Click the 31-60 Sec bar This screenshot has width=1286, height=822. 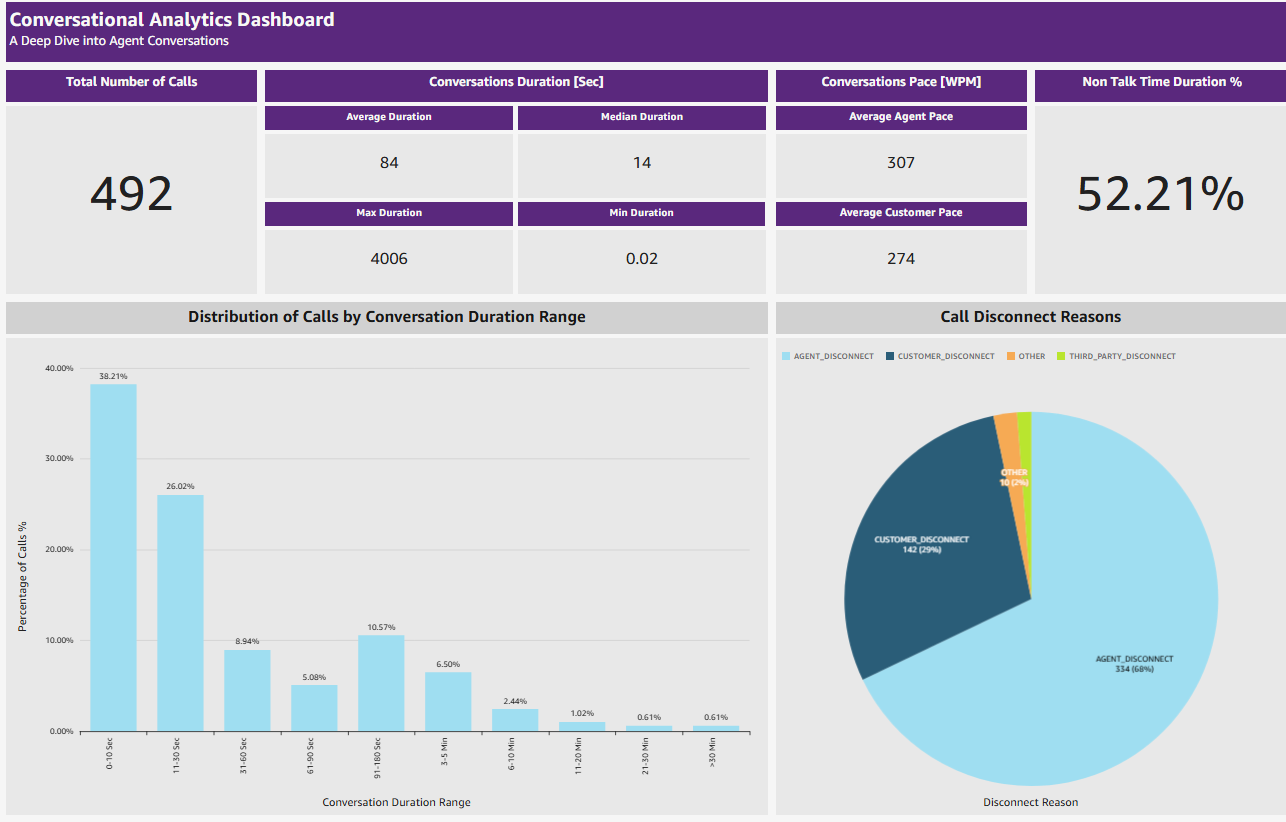[247, 690]
